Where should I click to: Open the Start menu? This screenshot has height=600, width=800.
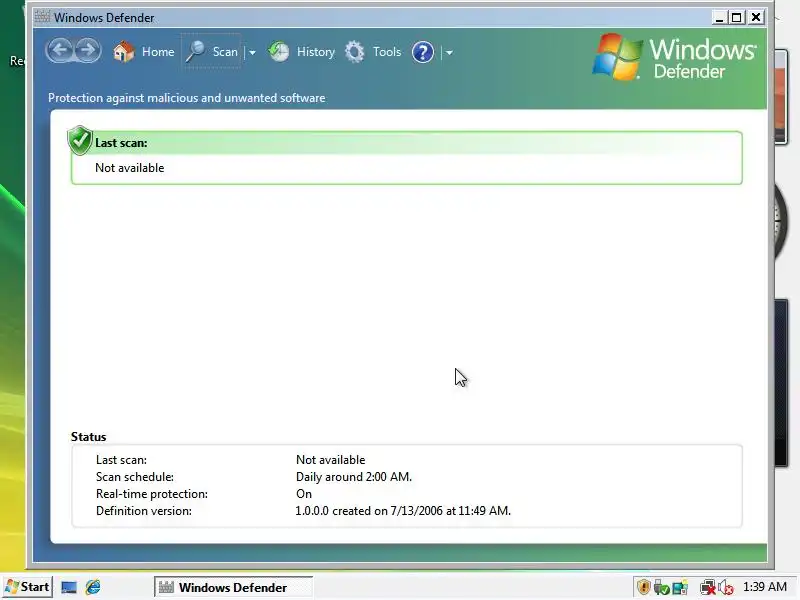pyautogui.click(x=27, y=587)
